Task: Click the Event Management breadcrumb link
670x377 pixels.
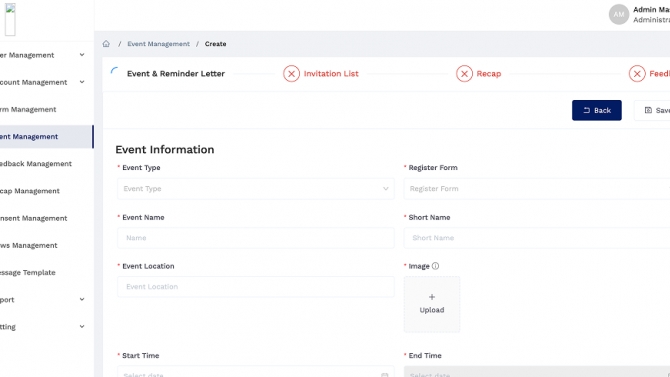Action: [x=158, y=44]
